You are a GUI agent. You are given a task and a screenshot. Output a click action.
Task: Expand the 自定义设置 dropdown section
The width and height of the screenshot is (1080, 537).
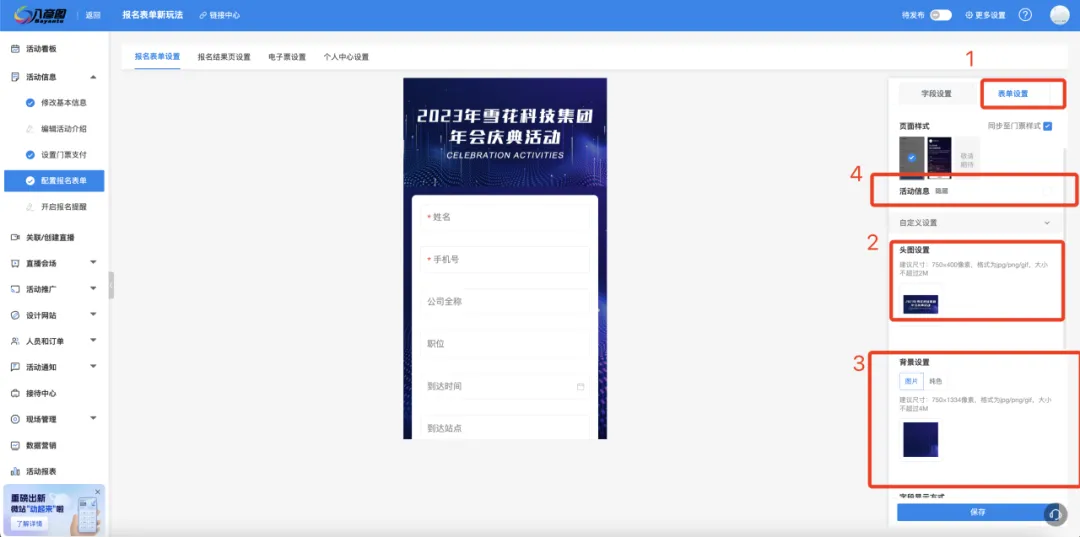point(1047,223)
